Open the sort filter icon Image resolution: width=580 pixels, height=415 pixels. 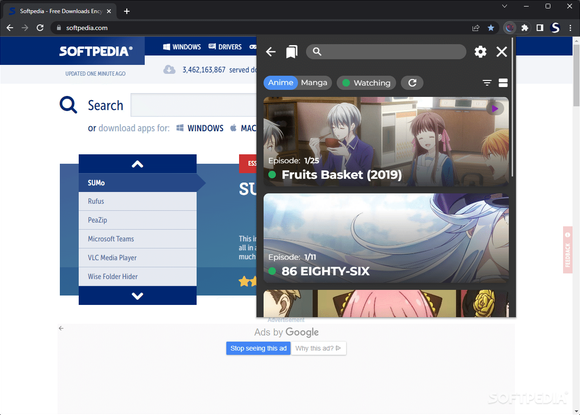pyautogui.click(x=487, y=83)
